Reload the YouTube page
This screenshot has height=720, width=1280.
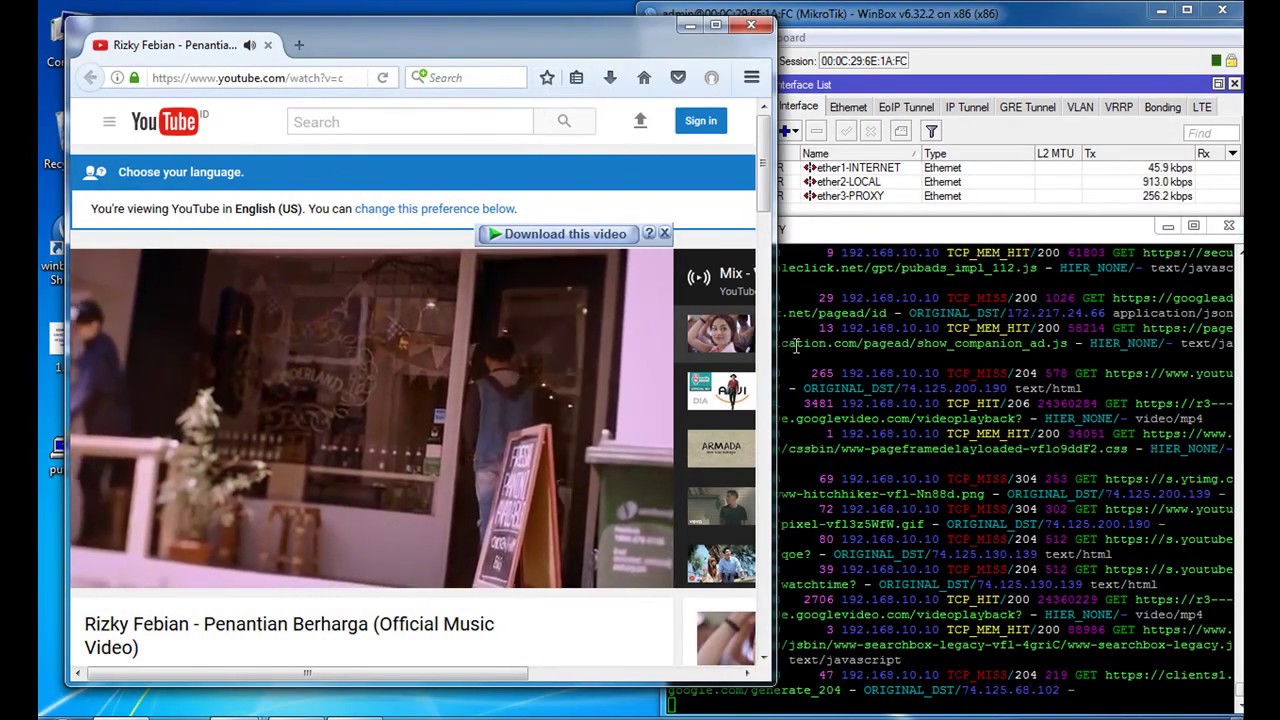tap(382, 77)
